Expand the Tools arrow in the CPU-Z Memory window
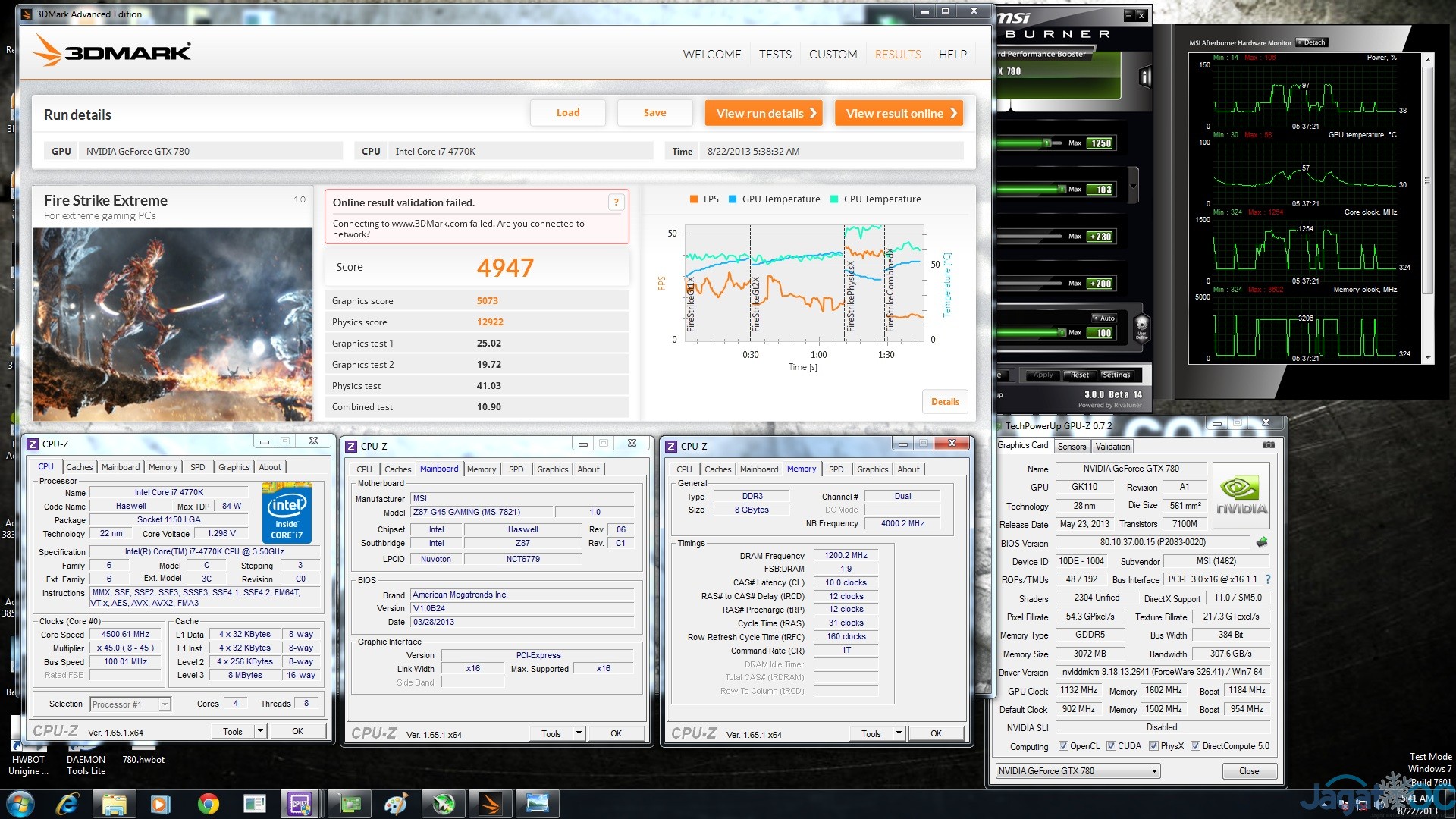This screenshot has width=1456, height=819. (x=899, y=733)
